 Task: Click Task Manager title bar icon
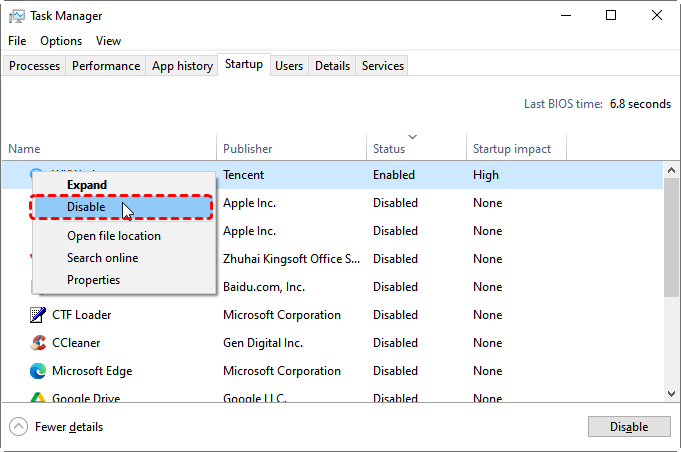pos(16,16)
